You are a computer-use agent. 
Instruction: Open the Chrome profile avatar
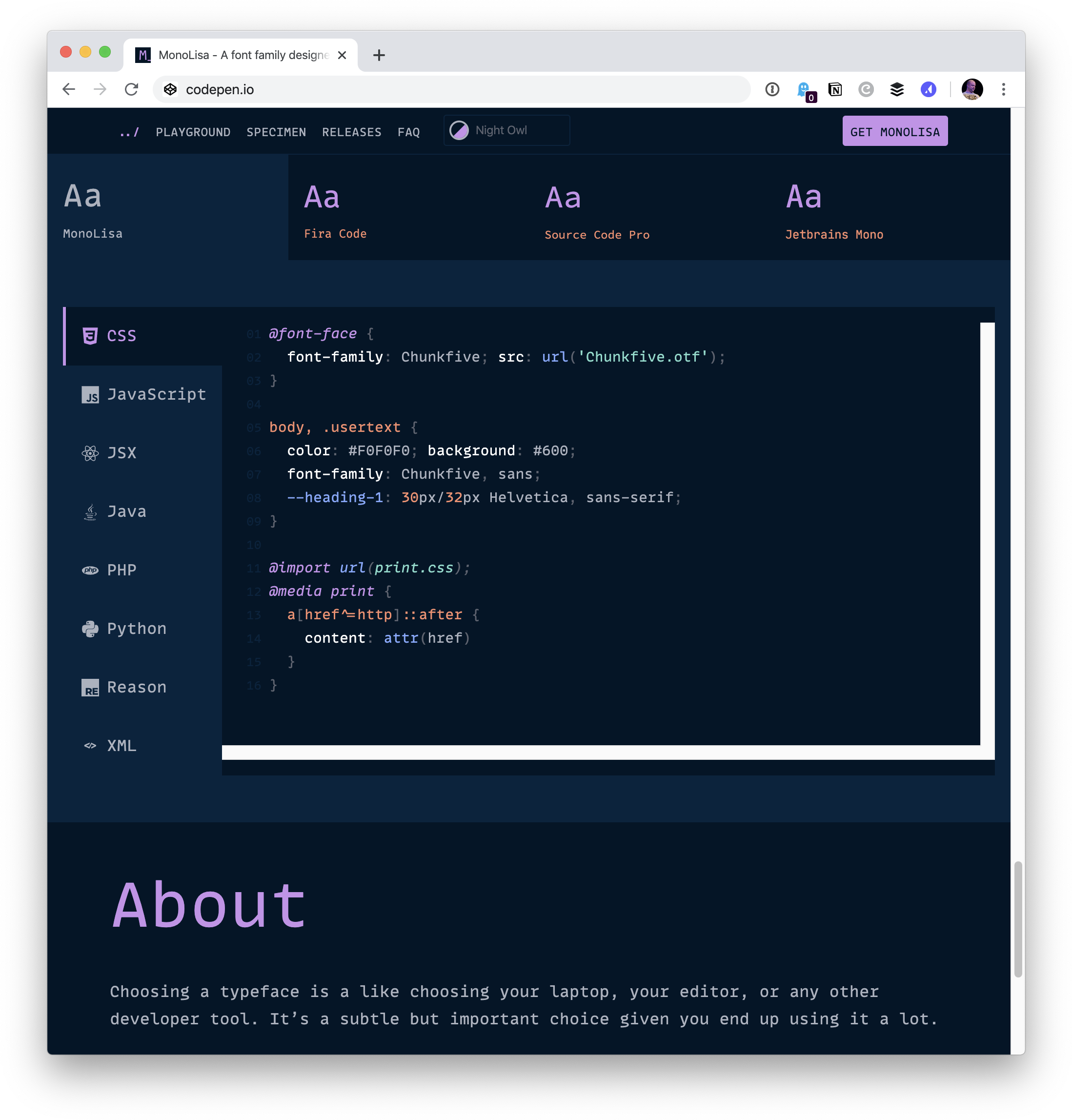tap(972, 89)
